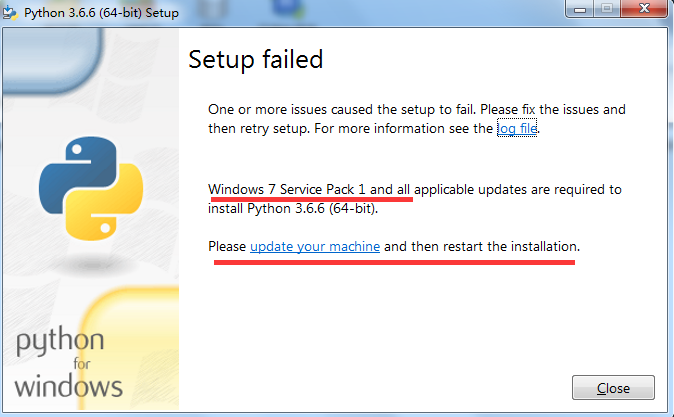Image resolution: width=674 pixels, height=417 pixels.
Task: Click the 'One or more issues' message line
Action: [417, 109]
